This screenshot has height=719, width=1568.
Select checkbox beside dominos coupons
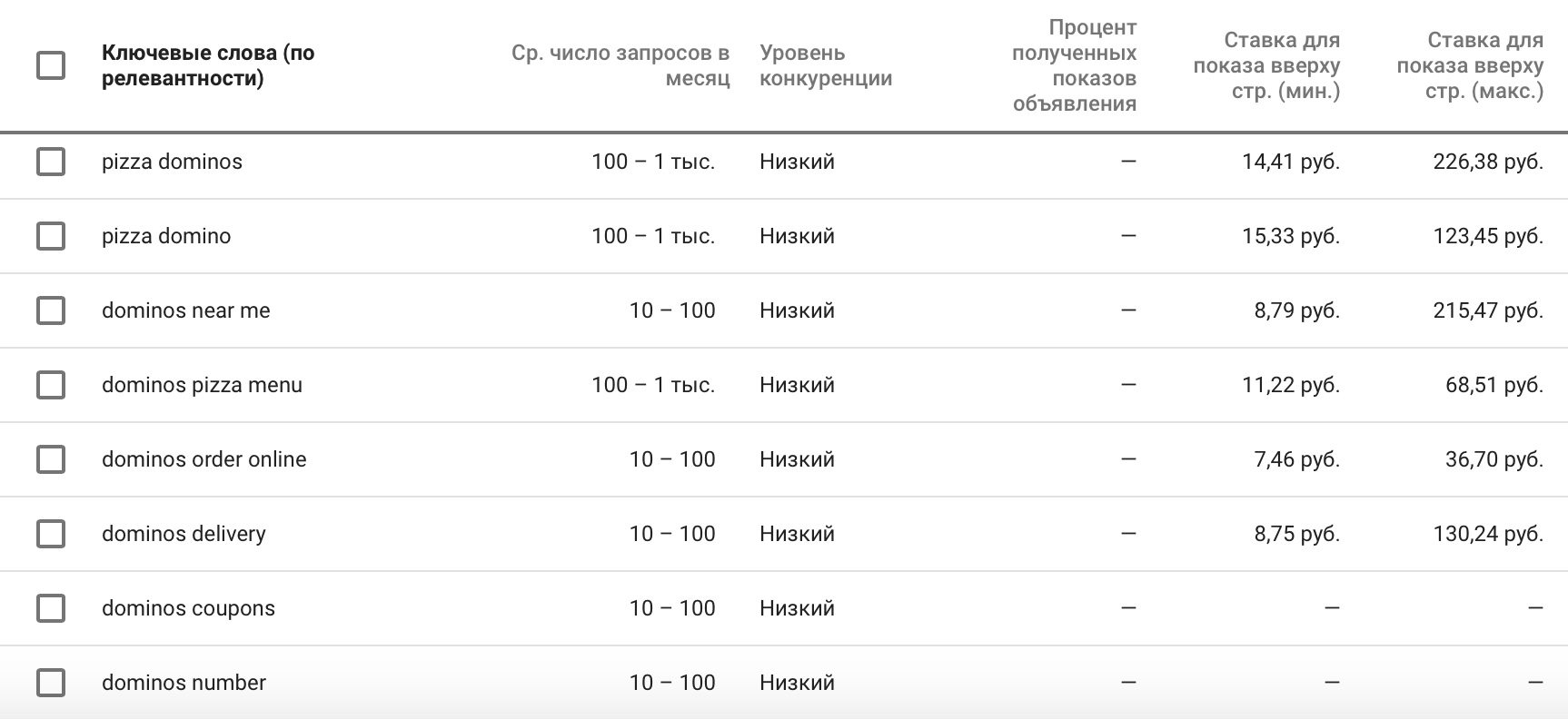(x=51, y=608)
